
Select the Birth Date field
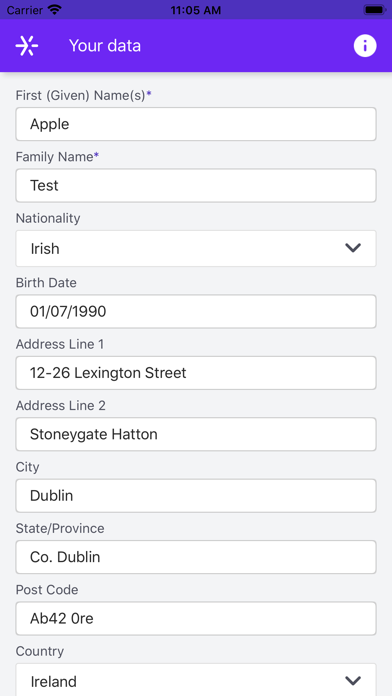coord(196,311)
